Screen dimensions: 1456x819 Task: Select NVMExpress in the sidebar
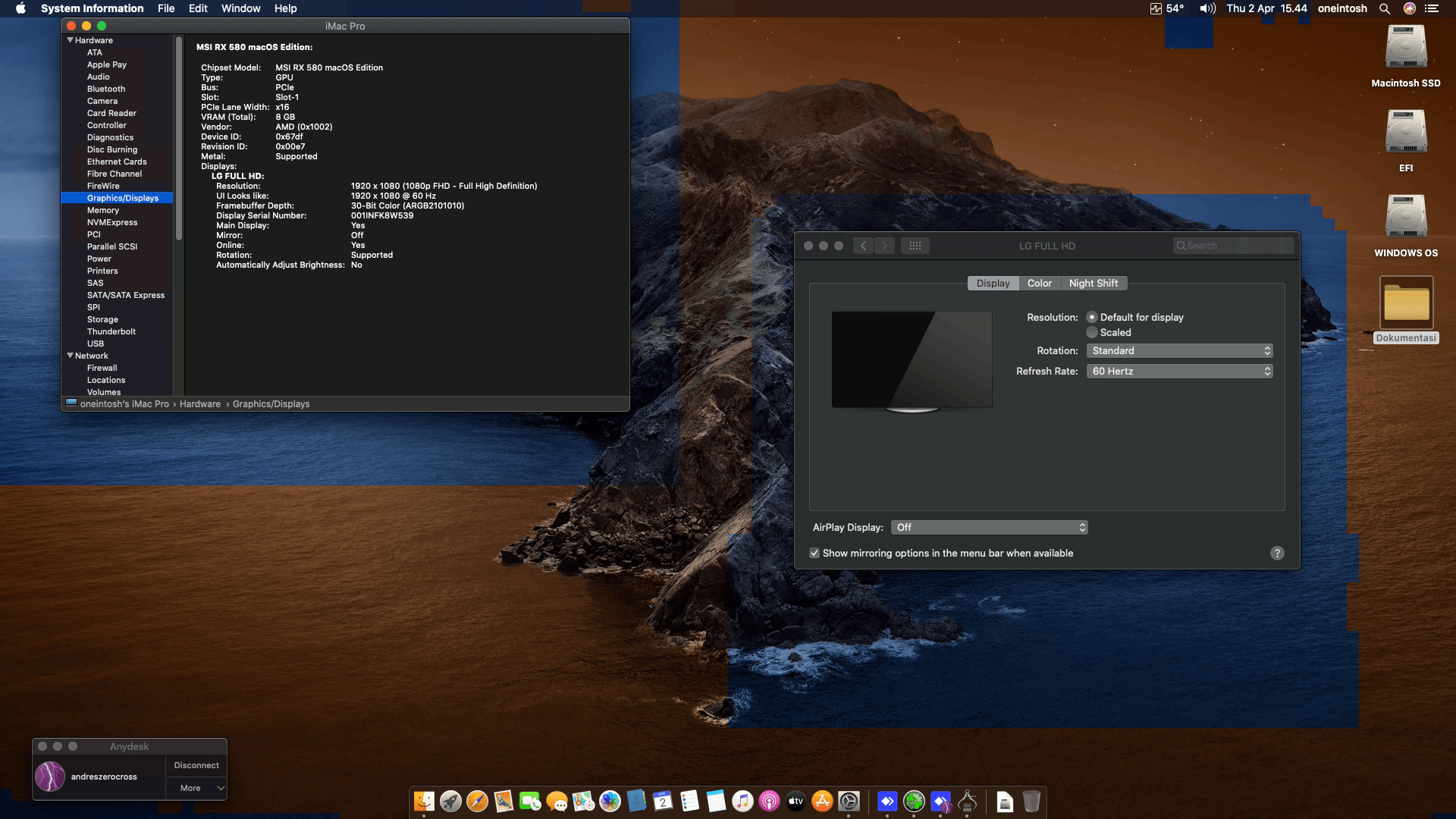(112, 222)
